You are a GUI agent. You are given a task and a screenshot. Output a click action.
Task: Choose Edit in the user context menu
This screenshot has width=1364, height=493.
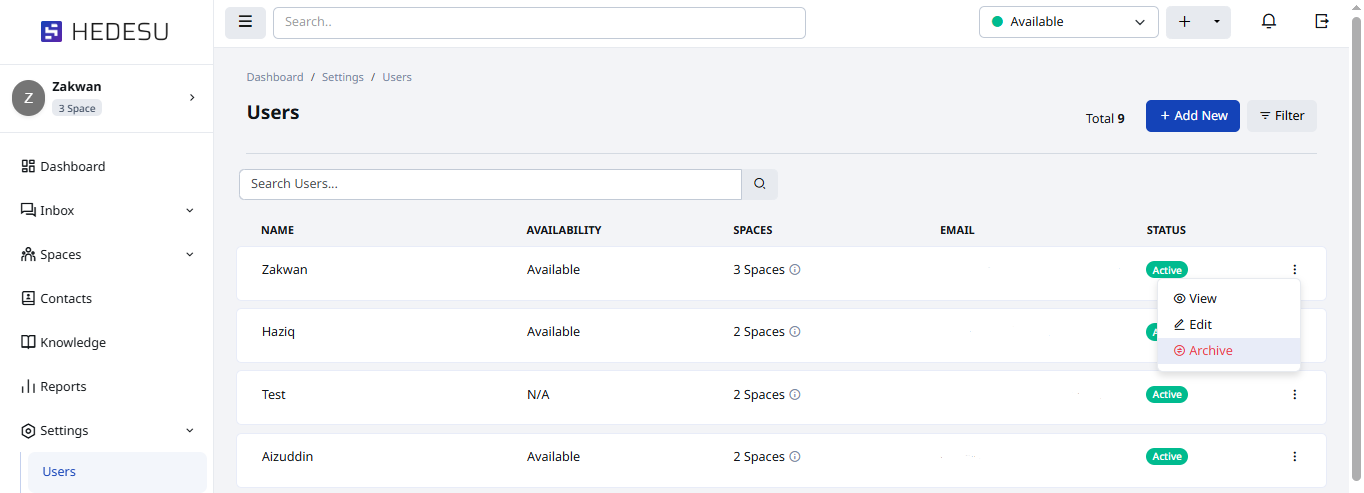pos(1200,325)
